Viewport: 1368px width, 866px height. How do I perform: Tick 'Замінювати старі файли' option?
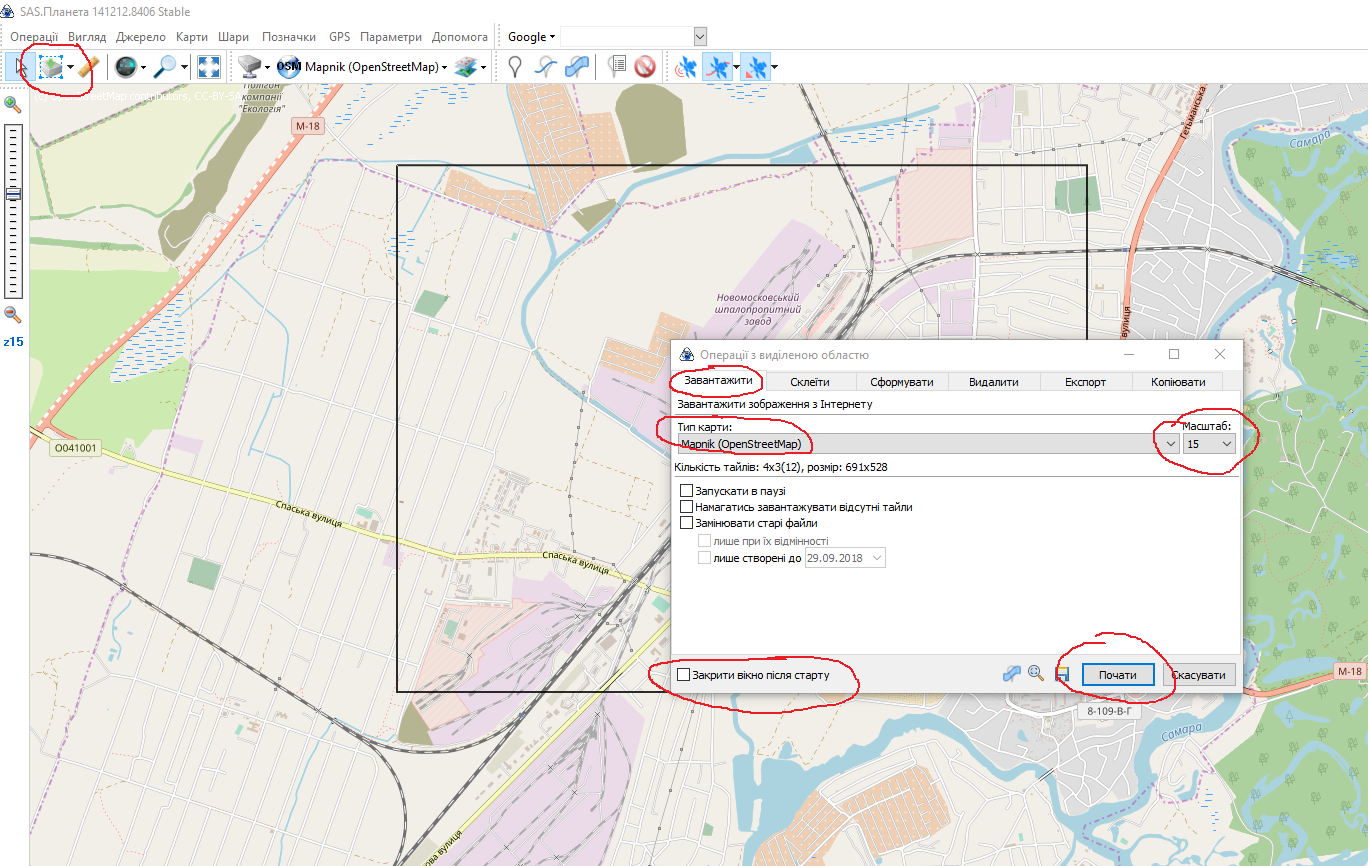(x=686, y=522)
